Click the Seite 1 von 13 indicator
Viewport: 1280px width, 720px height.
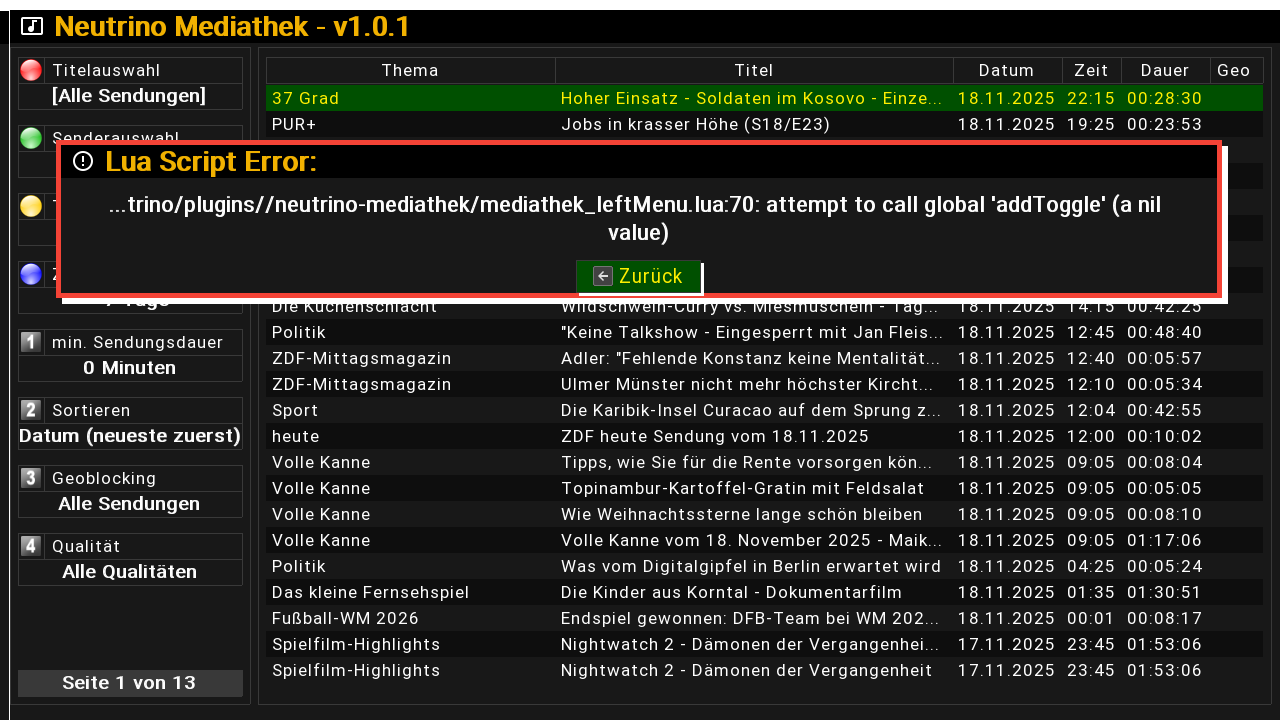click(129, 683)
